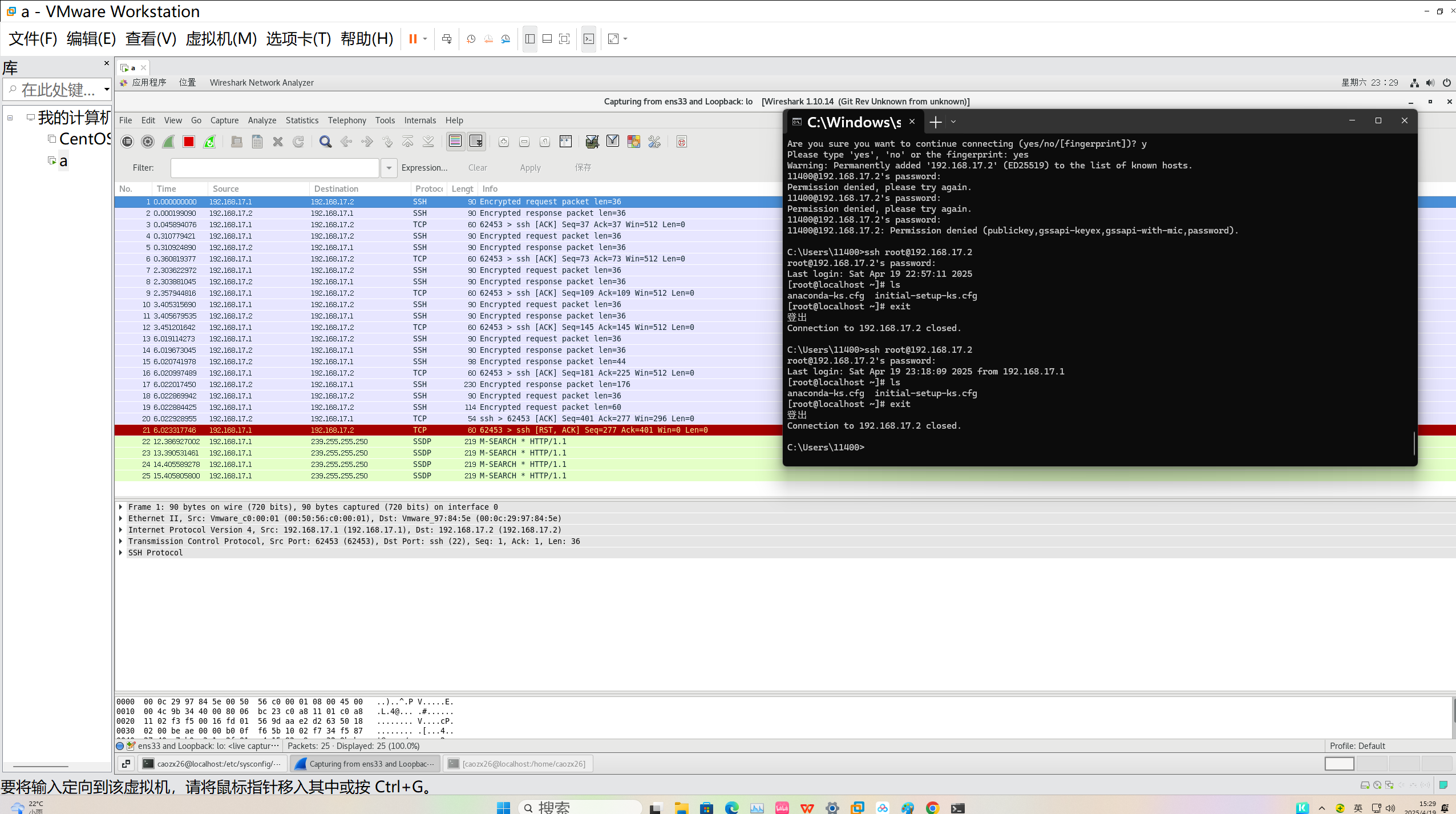Open capture filters funnel icon
The width and height of the screenshot is (1456, 814).
coord(592,142)
